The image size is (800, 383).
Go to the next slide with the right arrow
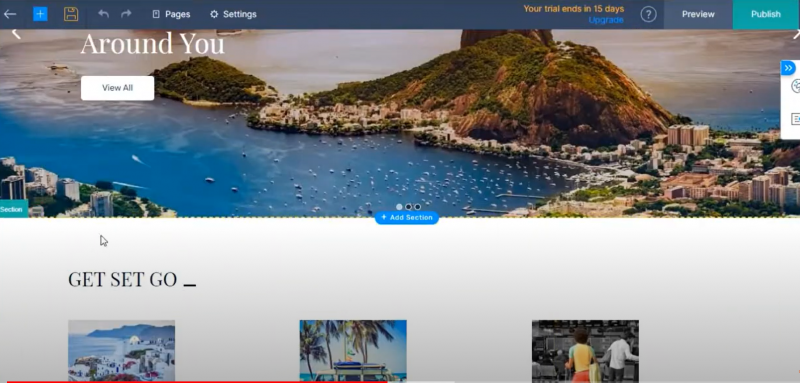(x=796, y=34)
